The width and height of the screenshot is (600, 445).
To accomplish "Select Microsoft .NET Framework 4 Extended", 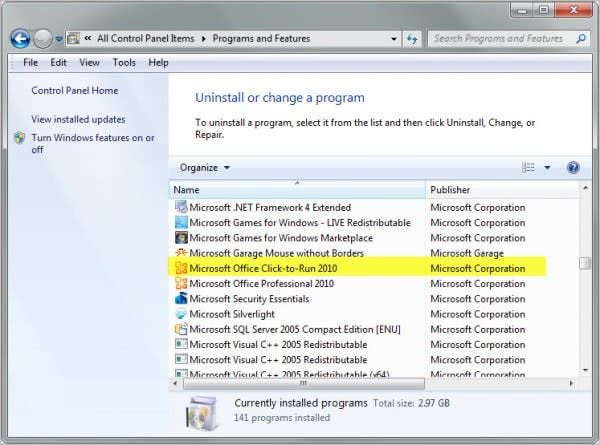I will coord(270,207).
